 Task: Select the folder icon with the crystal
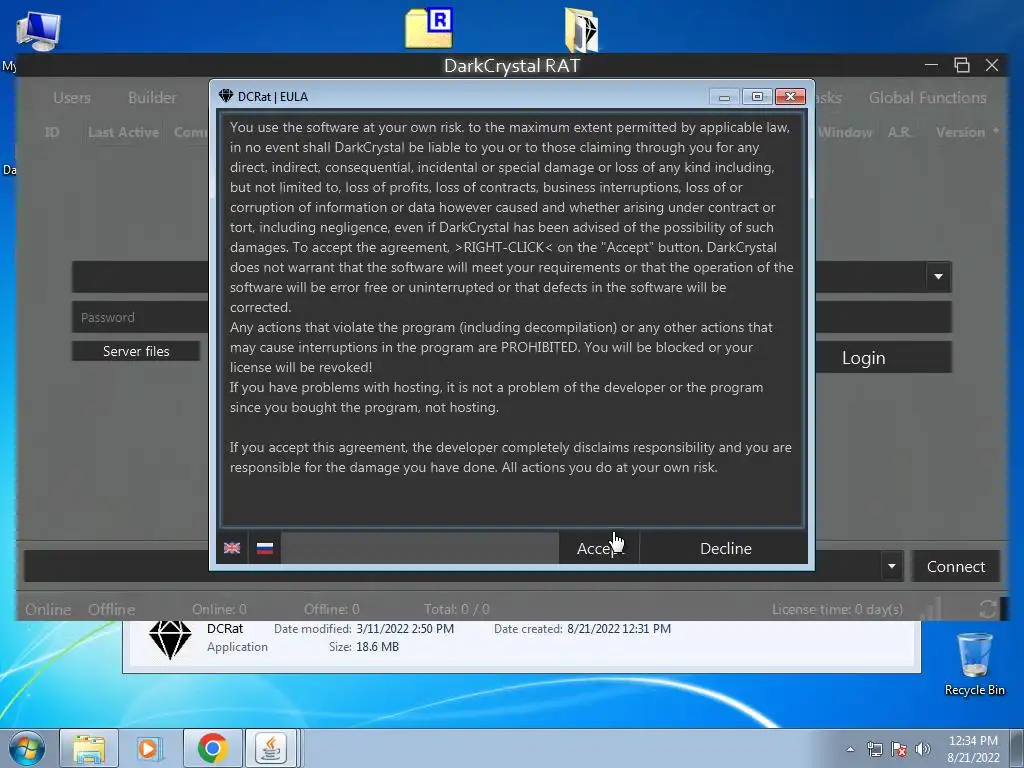[x=581, y=29]
